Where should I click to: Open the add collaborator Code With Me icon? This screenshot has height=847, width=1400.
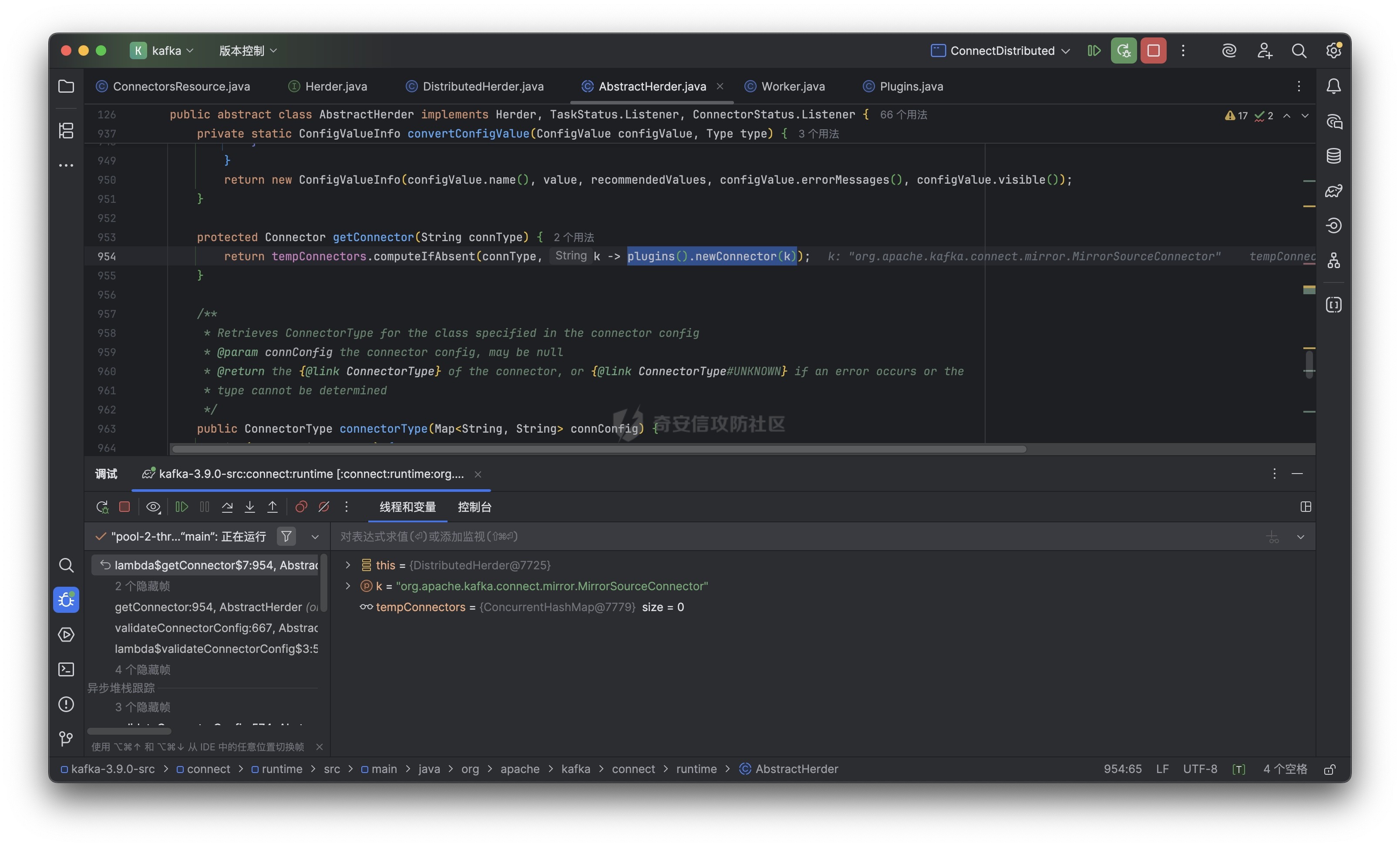click(1264, 50)
